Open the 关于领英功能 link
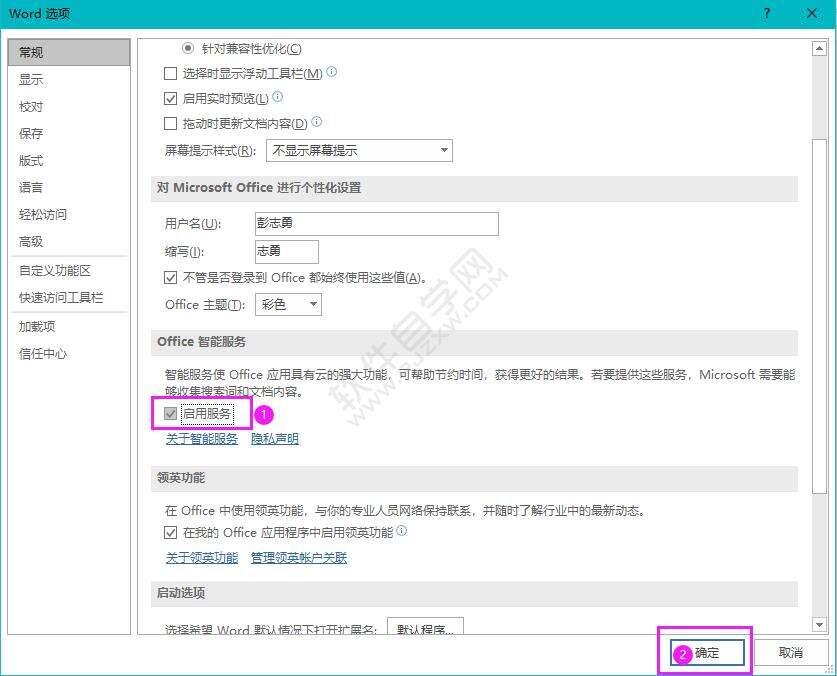 click(x=201, y=558)
